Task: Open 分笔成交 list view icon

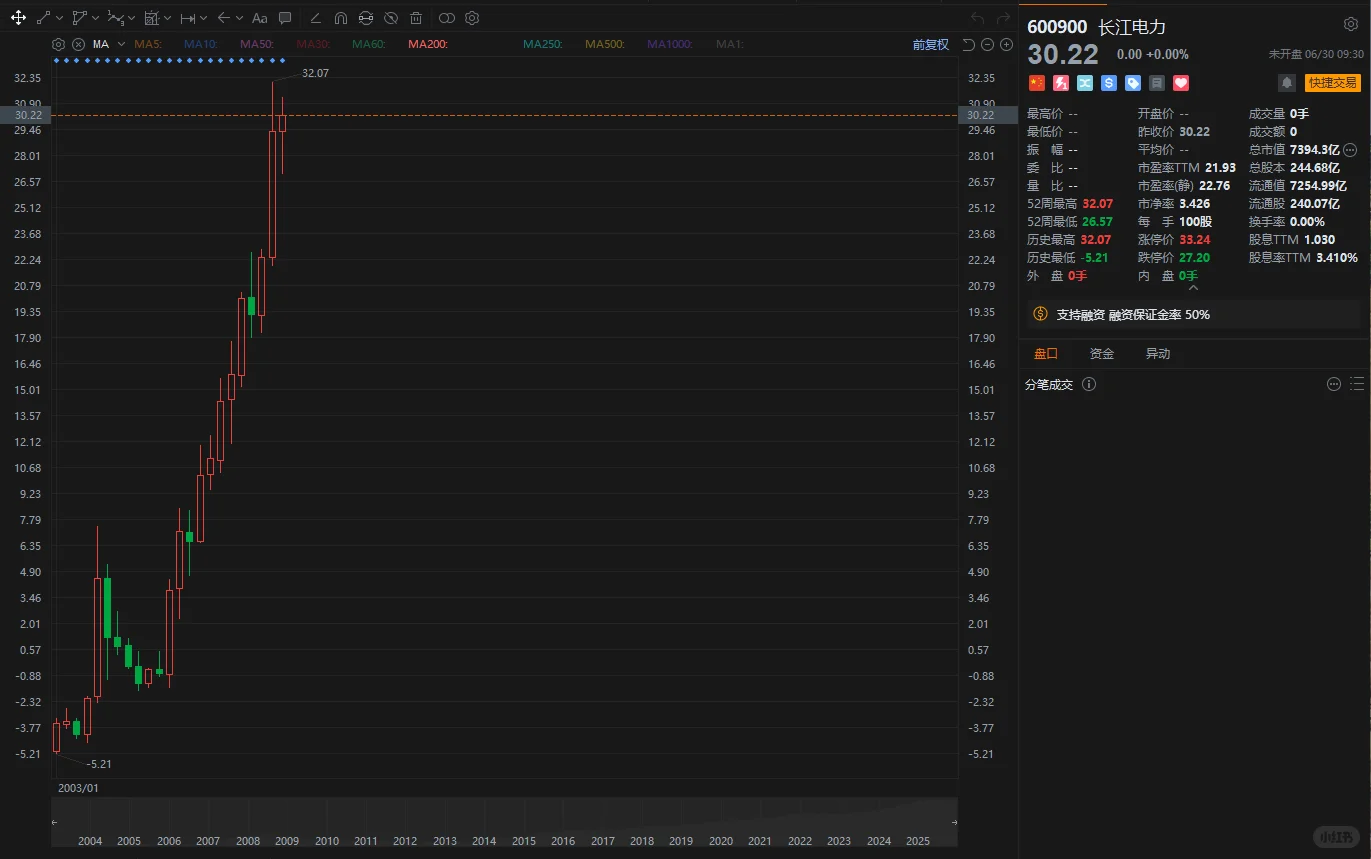Action: (x=1357, y=384)
